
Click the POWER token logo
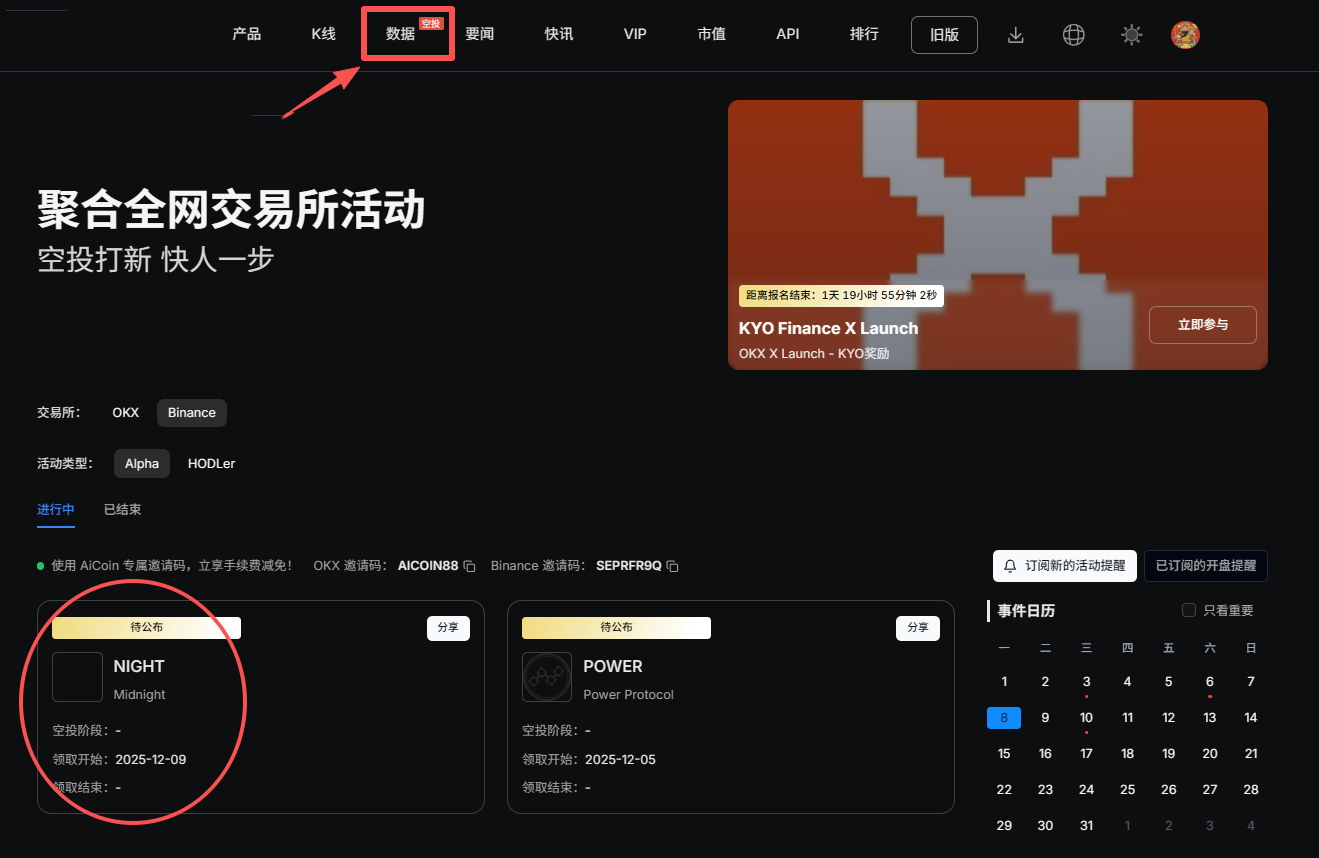[547, 677]
